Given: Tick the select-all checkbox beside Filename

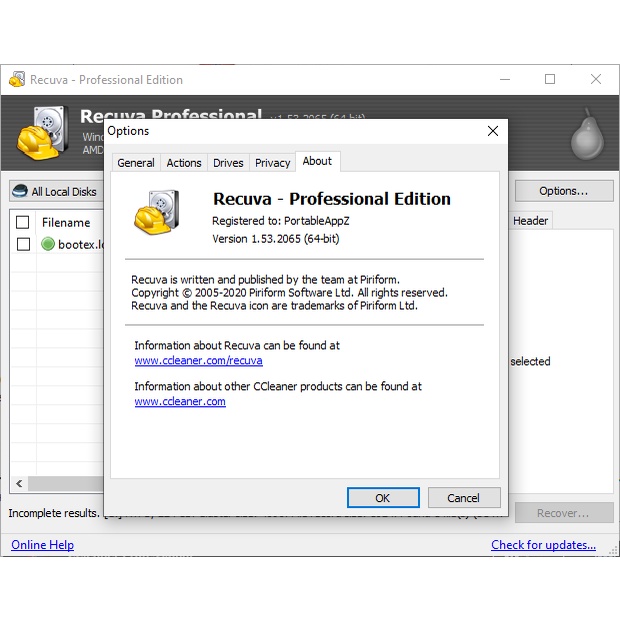Looking at the screenshot, I should (x=23, y=222).
